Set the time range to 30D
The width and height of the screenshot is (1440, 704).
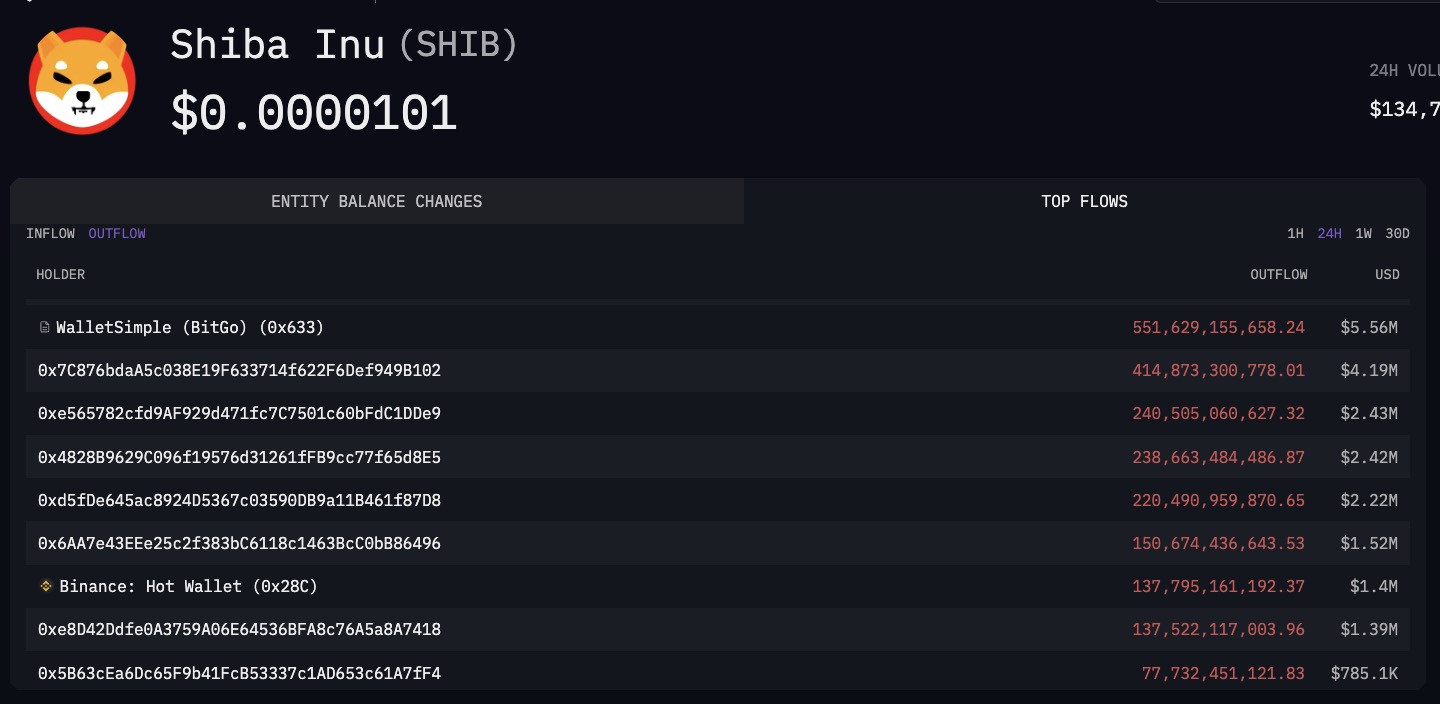point(1397,233)
